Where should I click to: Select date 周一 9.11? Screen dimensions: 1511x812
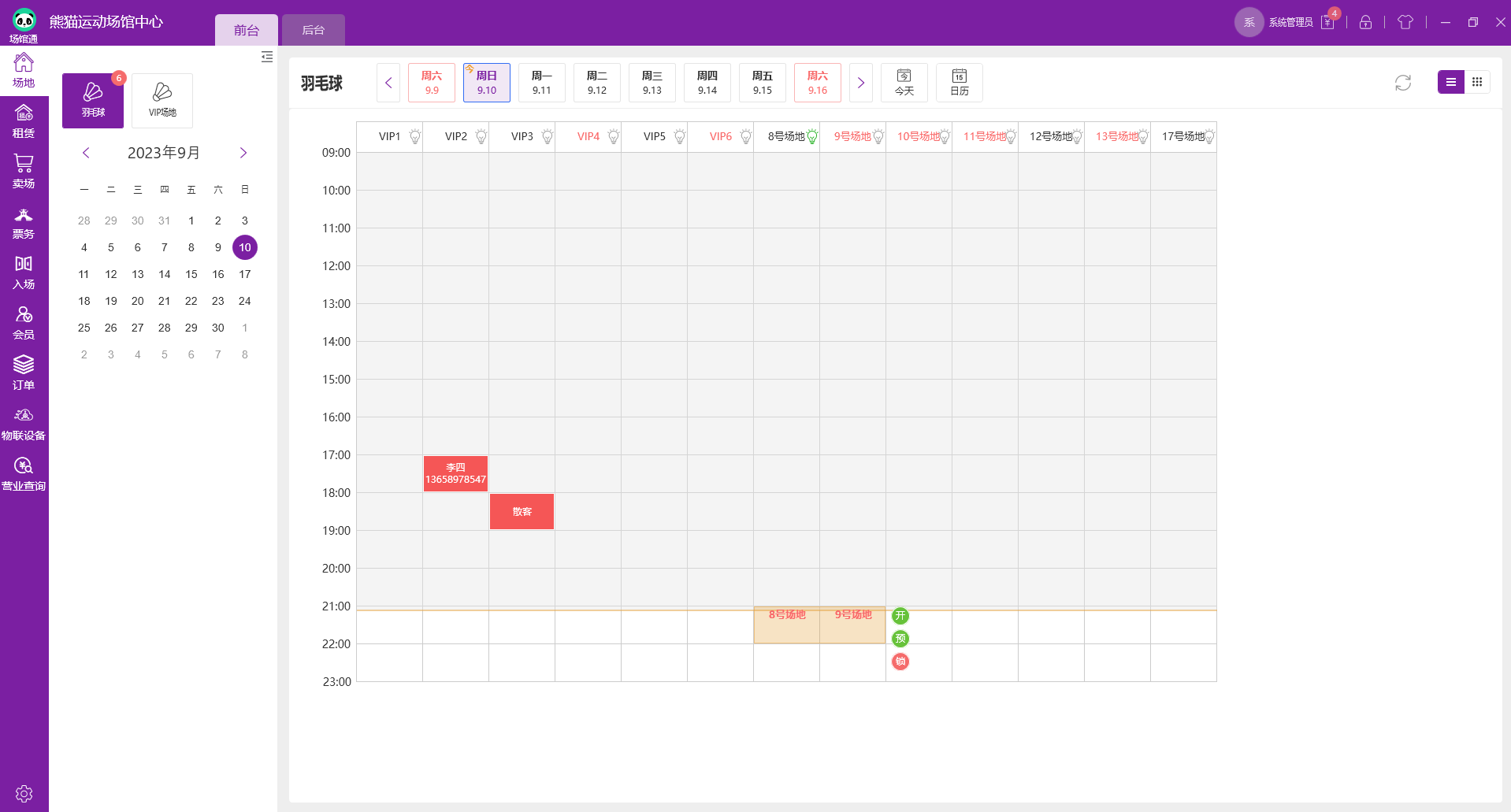[x=541, y=83]
